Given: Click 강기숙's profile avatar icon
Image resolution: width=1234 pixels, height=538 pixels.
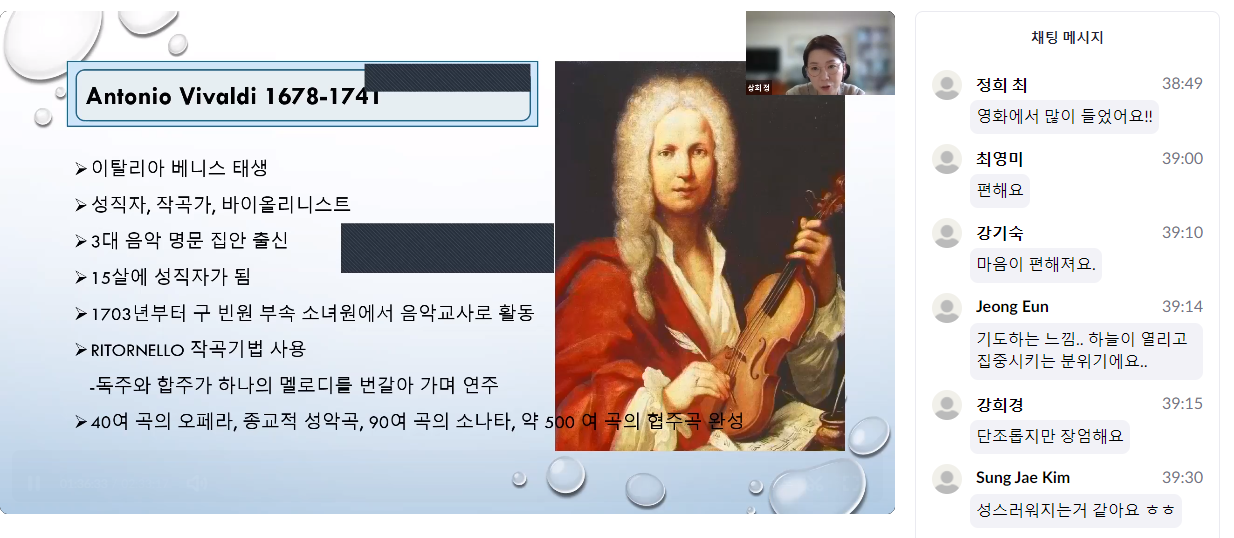Looking at the screenshot, I should coord(947,234).
